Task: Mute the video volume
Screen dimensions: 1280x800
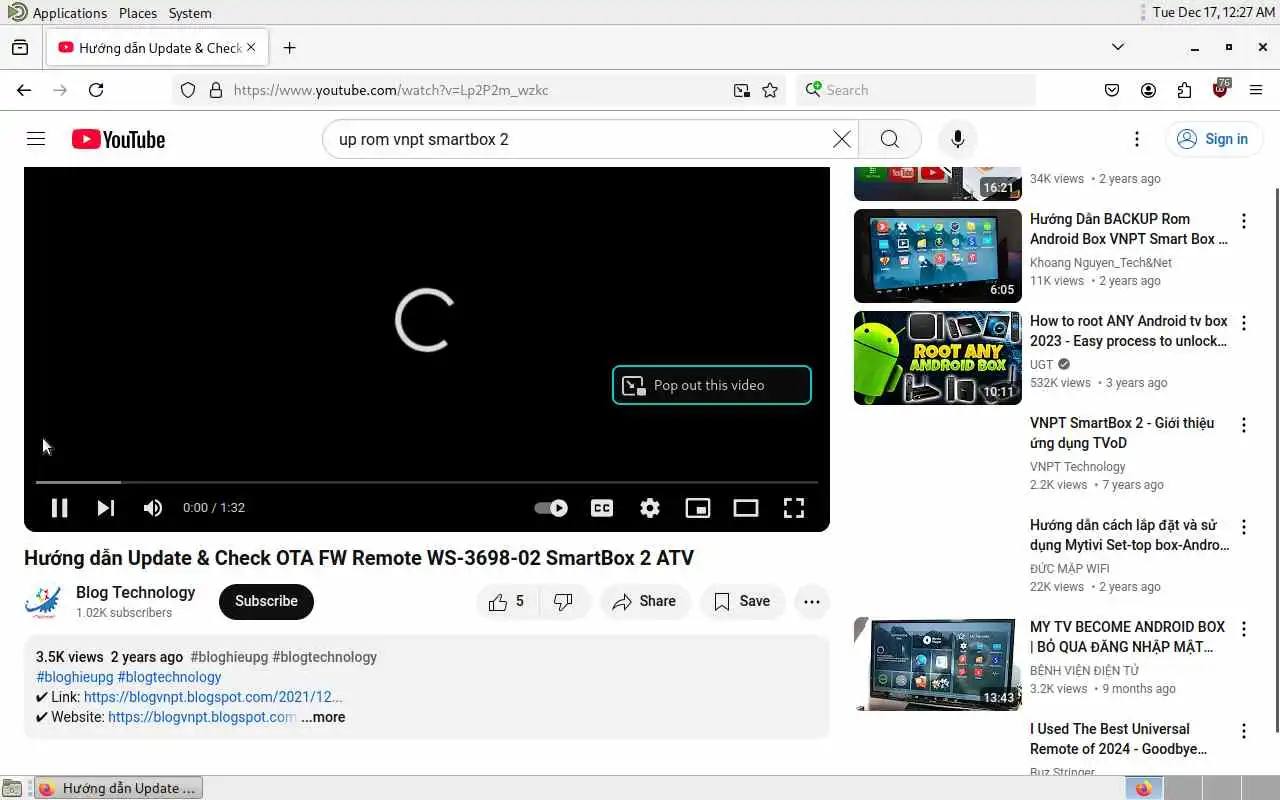Action: [x=152, y=508]
